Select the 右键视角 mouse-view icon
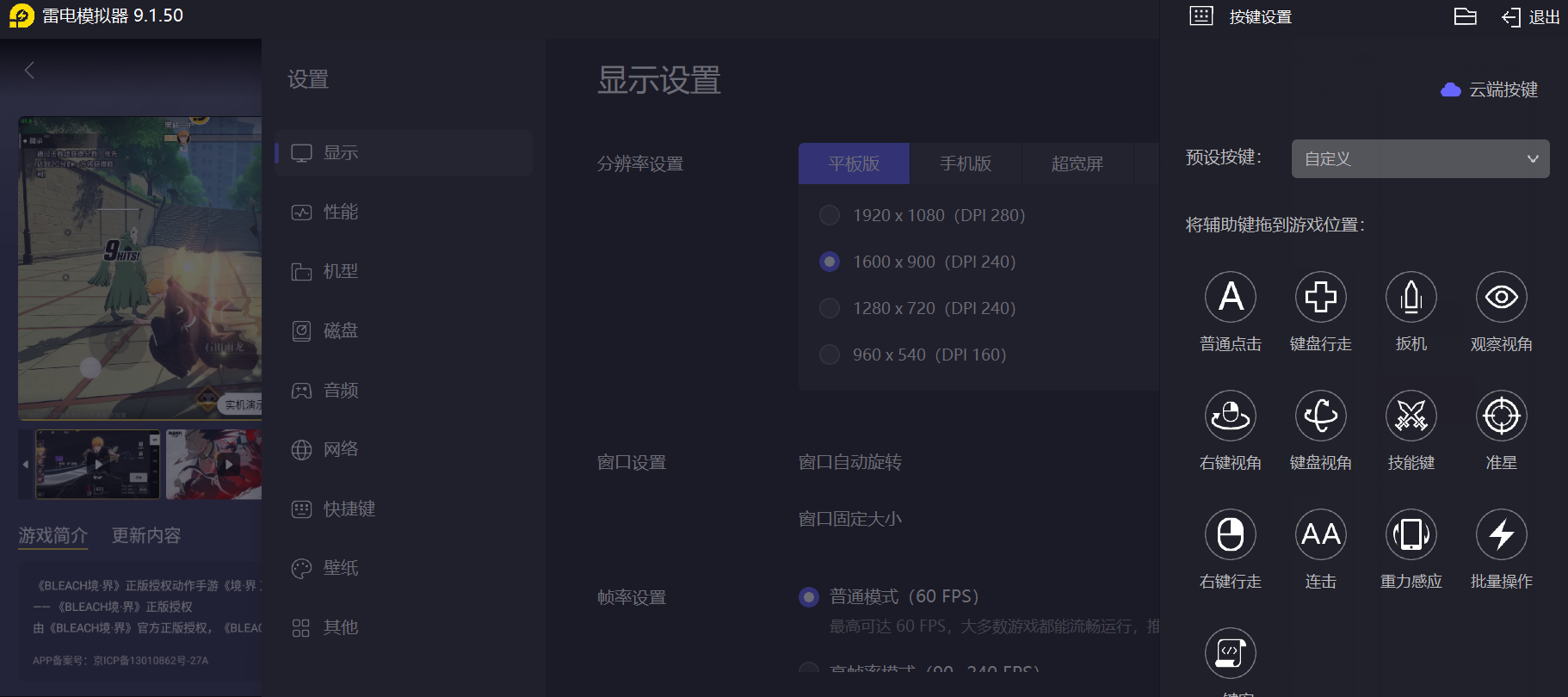The image size is (1568, 697). pyautogui.click(x=1231, y=416)
